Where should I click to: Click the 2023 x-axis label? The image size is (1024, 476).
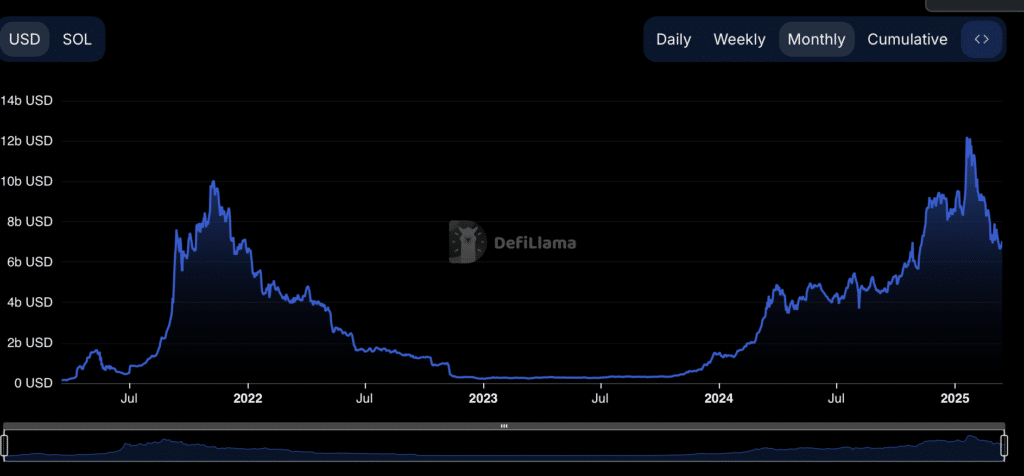tap(483, 398)
